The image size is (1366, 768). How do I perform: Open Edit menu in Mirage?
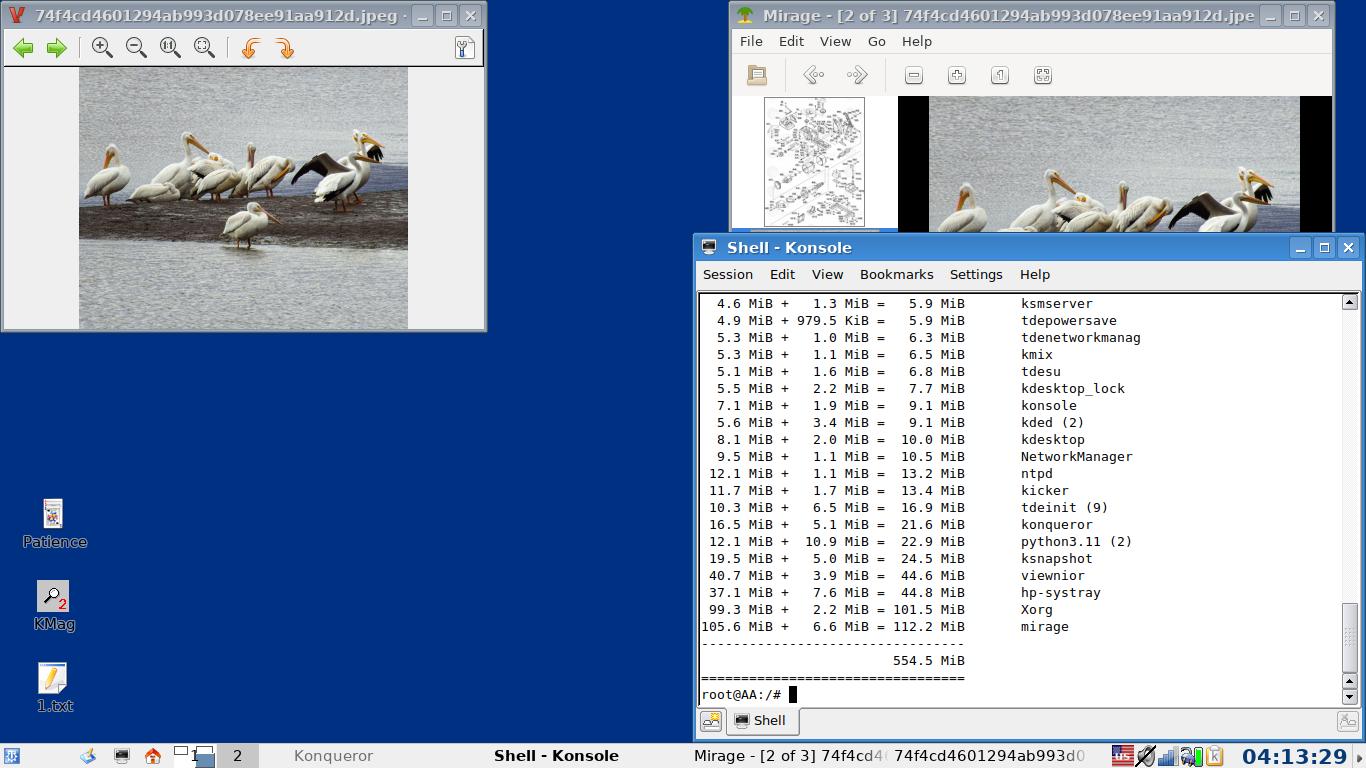[791, 41]
